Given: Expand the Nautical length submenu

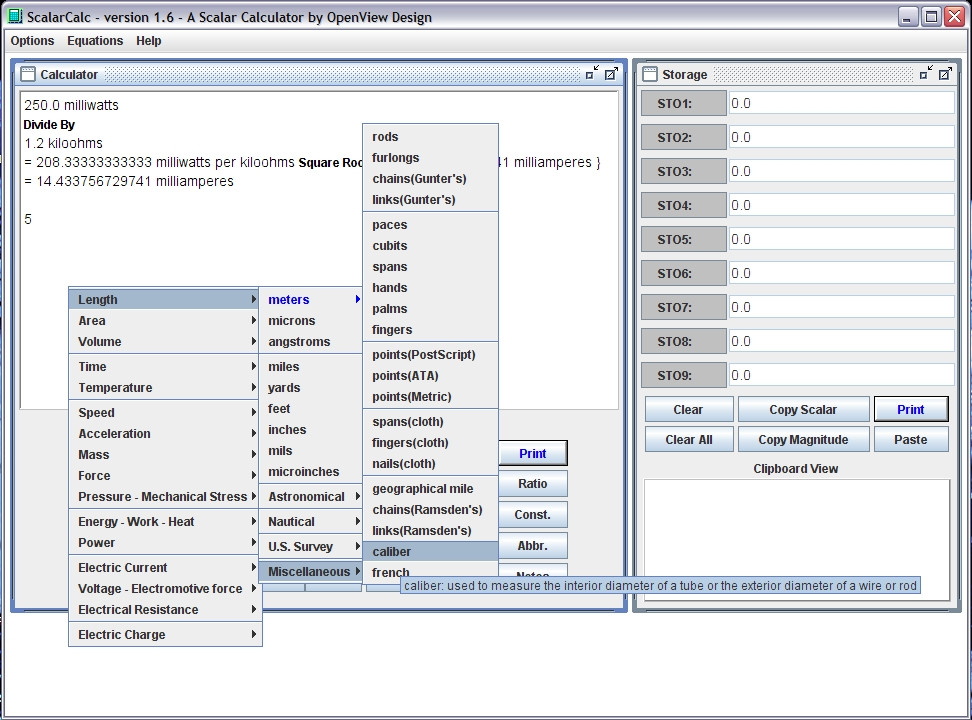Looking at the screenshot, I should [x=310, y=522].
